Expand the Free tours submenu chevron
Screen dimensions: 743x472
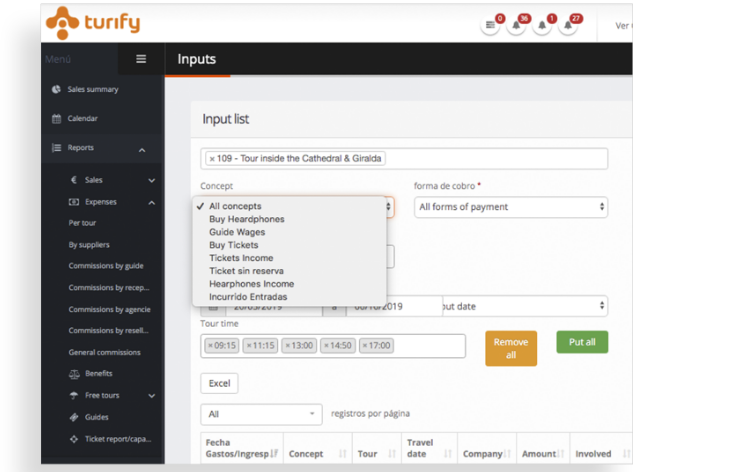152,396
